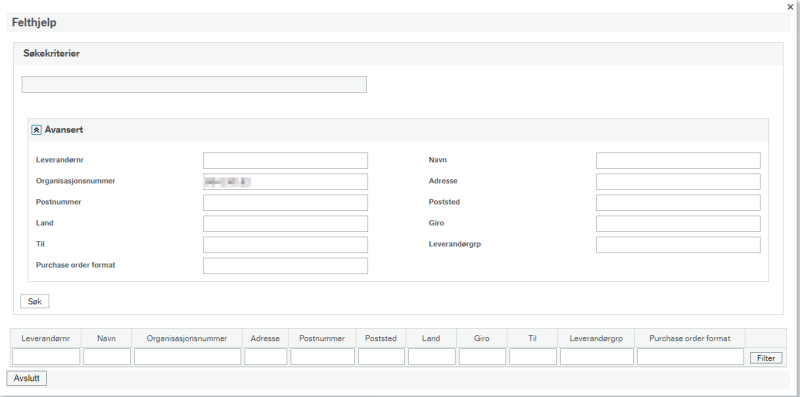Image resolution: width=800 pixels, height=397 pixels.
Task: Click the Til input in Avansert
Action: (285, 244)
